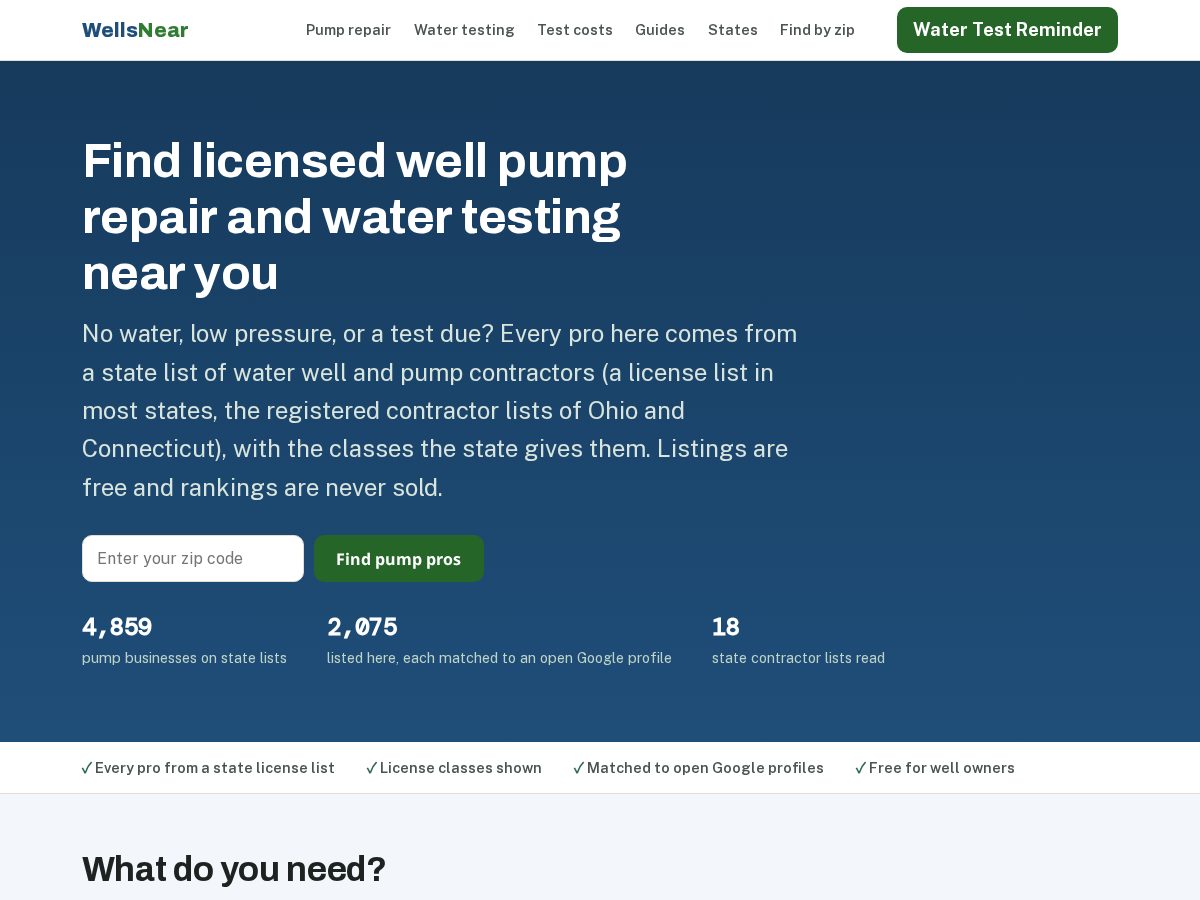
Task: Click 'Matched to open Google profiles' text
Action: (x=705, y=768)
